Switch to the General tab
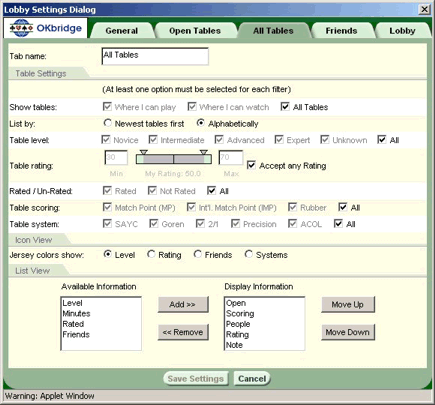The image size is (435, 405). (122, 31)
